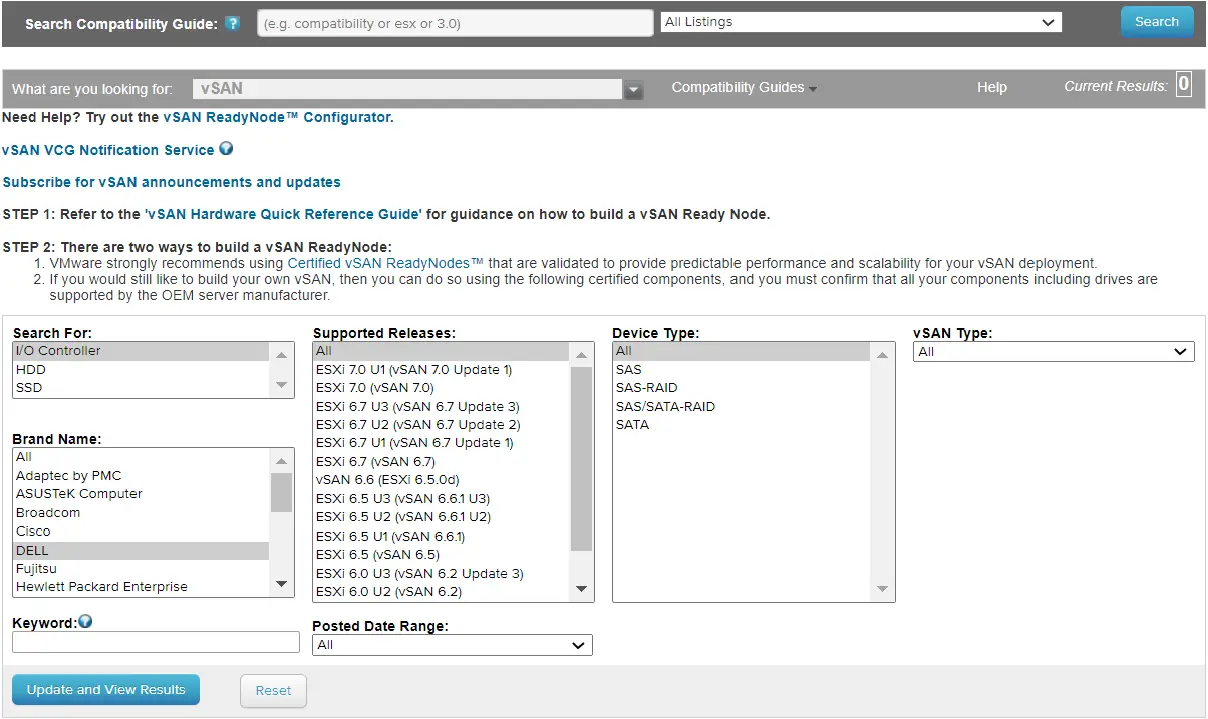The image size is (1208, 719).
Task: Click Search For list scroll-down arrow
Action: (282, 385)
